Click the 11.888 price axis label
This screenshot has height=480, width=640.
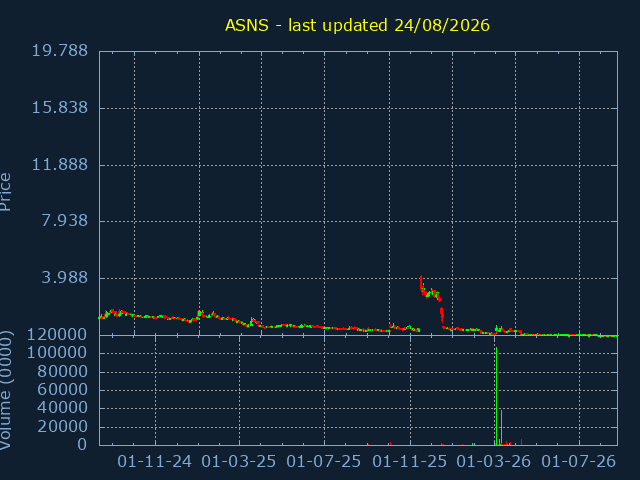[x=60, y=164]
